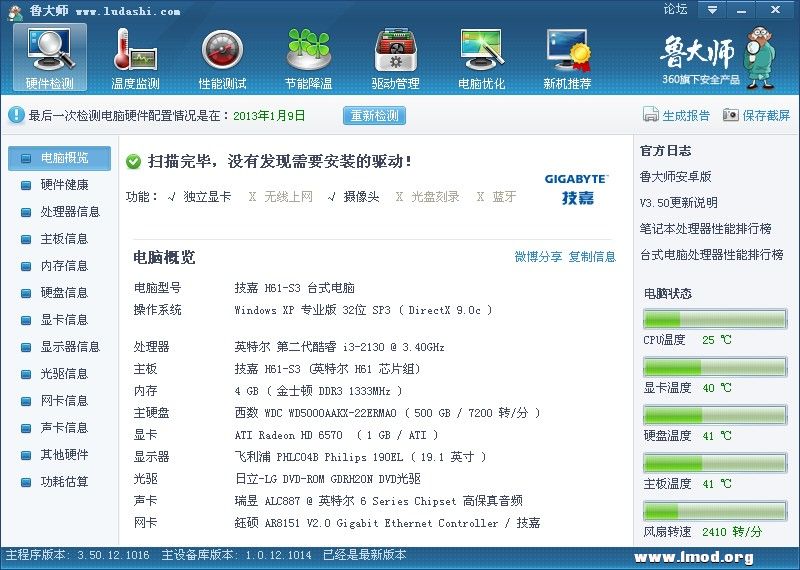Go to 驱动管理 driver management

[x=395, y=57]
